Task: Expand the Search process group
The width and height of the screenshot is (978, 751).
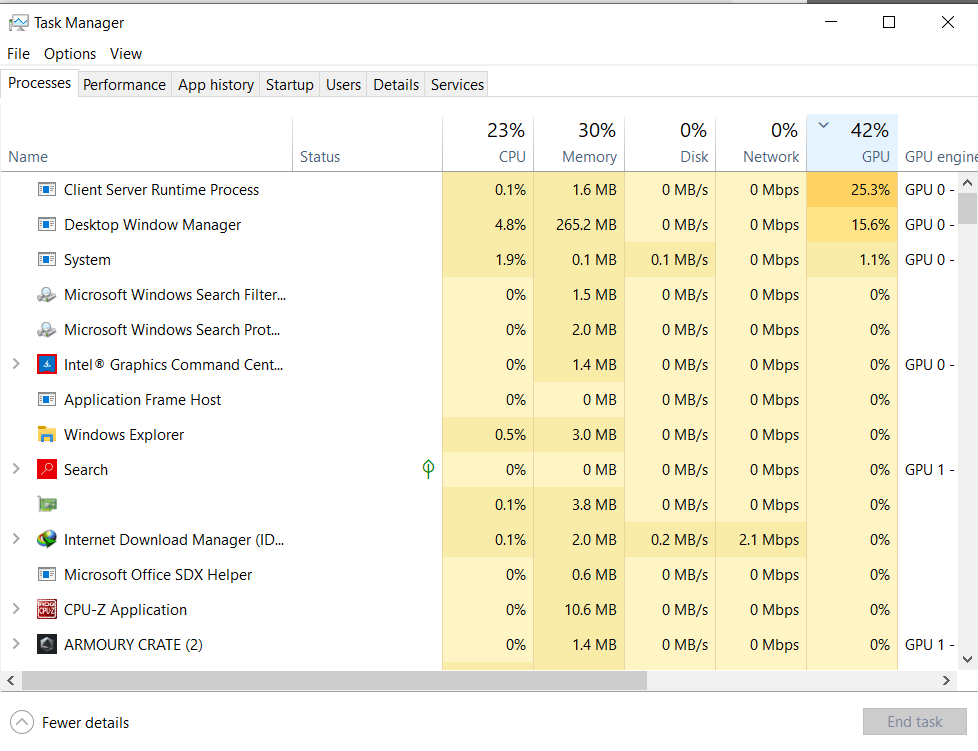Action: tap(16, 468)
